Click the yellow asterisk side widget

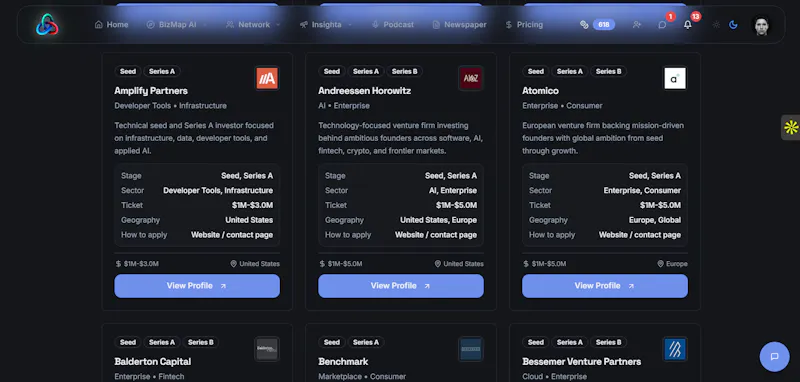tap(791, 127)
